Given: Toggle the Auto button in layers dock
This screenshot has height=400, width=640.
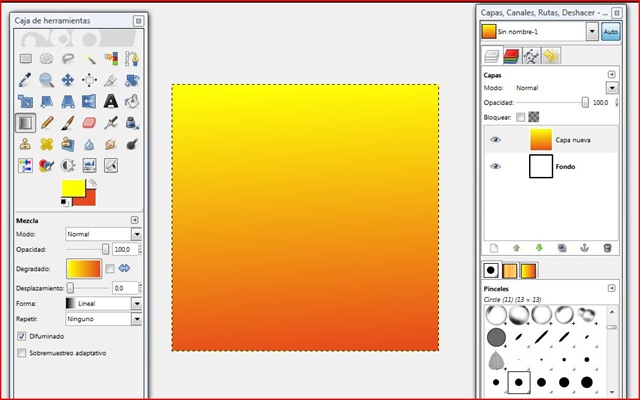Looking at the screenshot, I should click(x=611, y=31).
